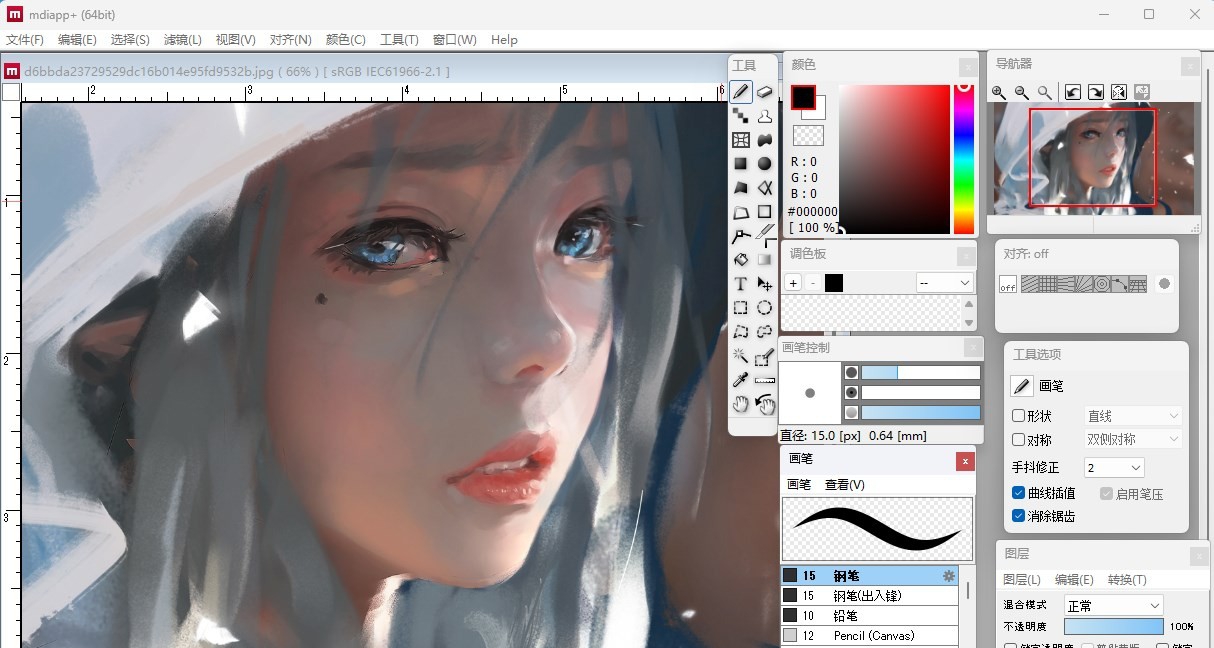Select the polygon selection tool
1214x648 pixels.
pyautogui.click(x=741, y=332)
